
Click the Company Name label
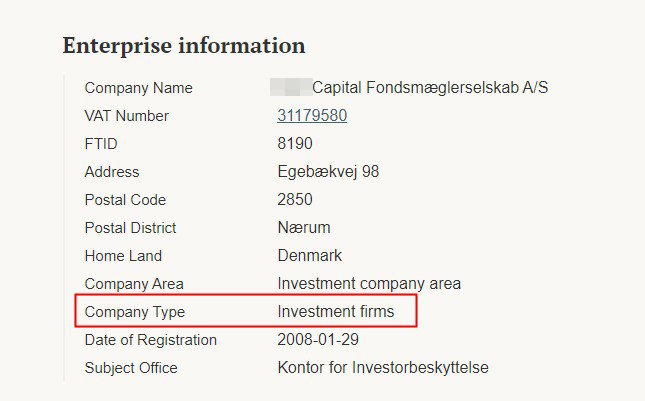139,88
